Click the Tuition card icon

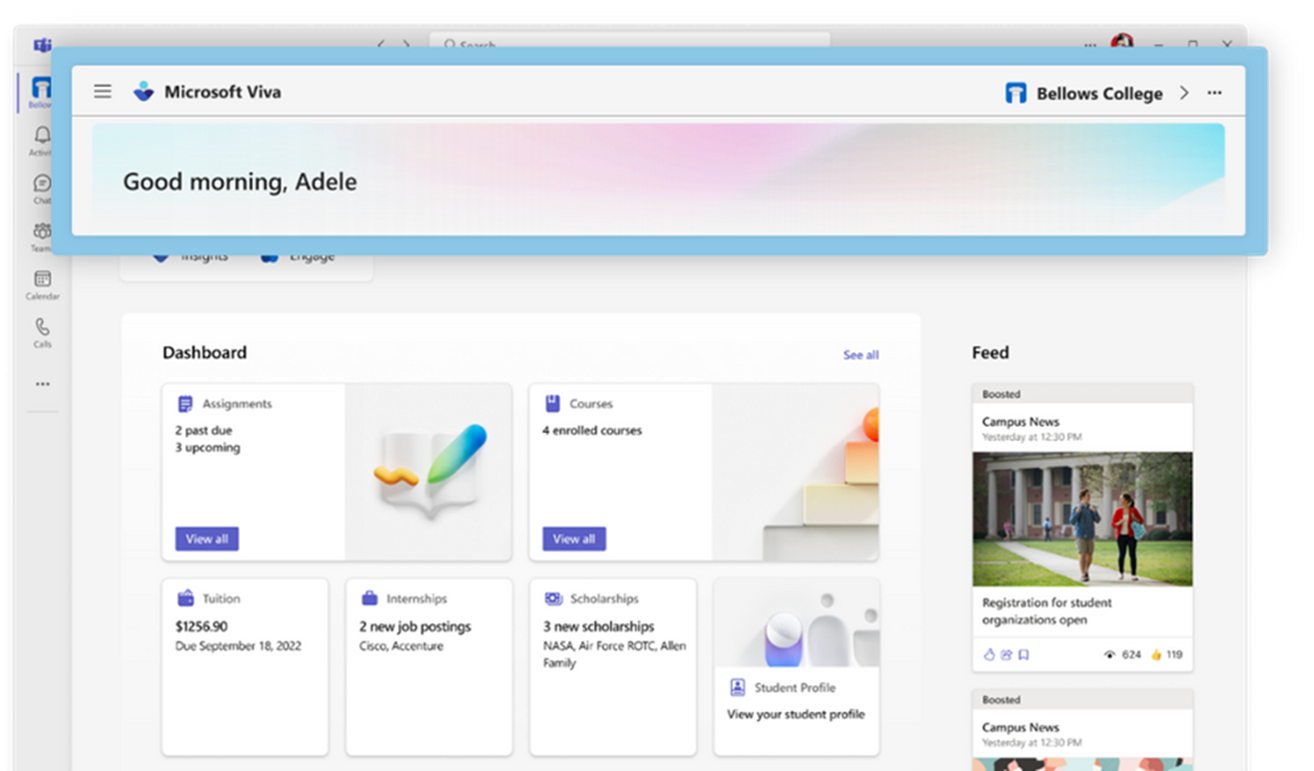pyautogui.click(x=185, y=598)
